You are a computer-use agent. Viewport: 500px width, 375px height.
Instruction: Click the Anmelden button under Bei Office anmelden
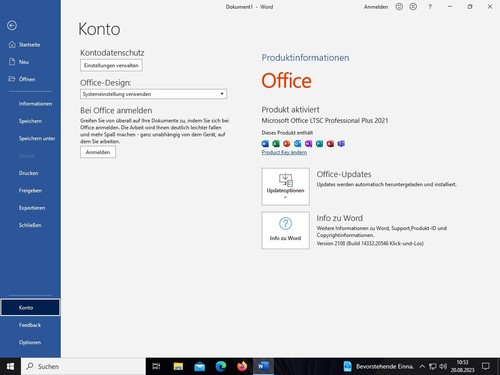click(98, 152)
